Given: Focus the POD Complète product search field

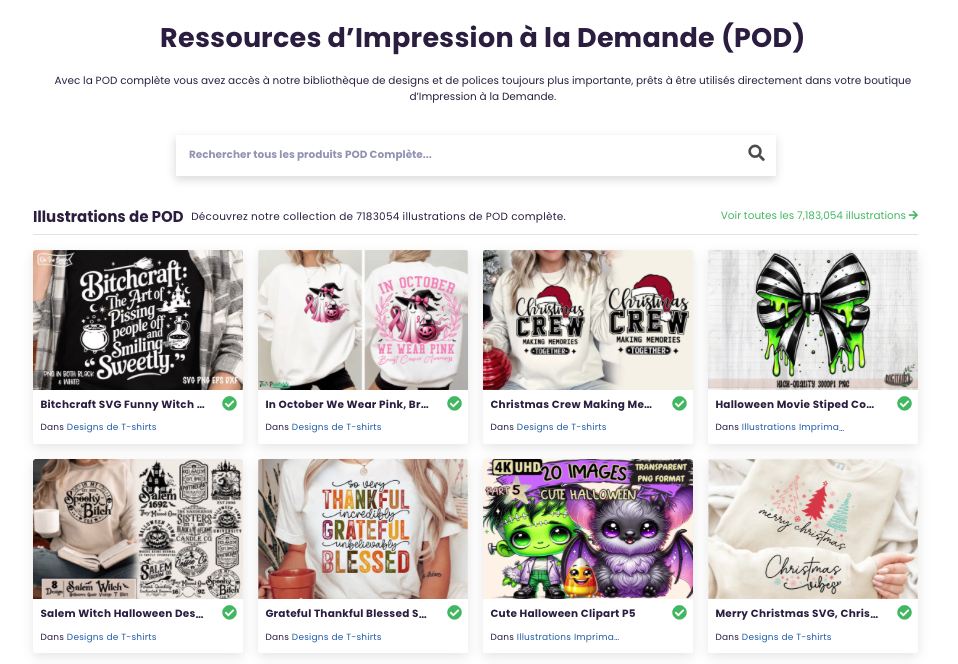Looking at the screenshot, I should (x=464, y=155).
